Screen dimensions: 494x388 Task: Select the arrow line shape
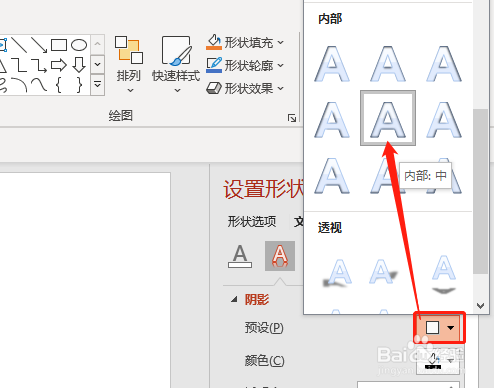pos(39,45)
